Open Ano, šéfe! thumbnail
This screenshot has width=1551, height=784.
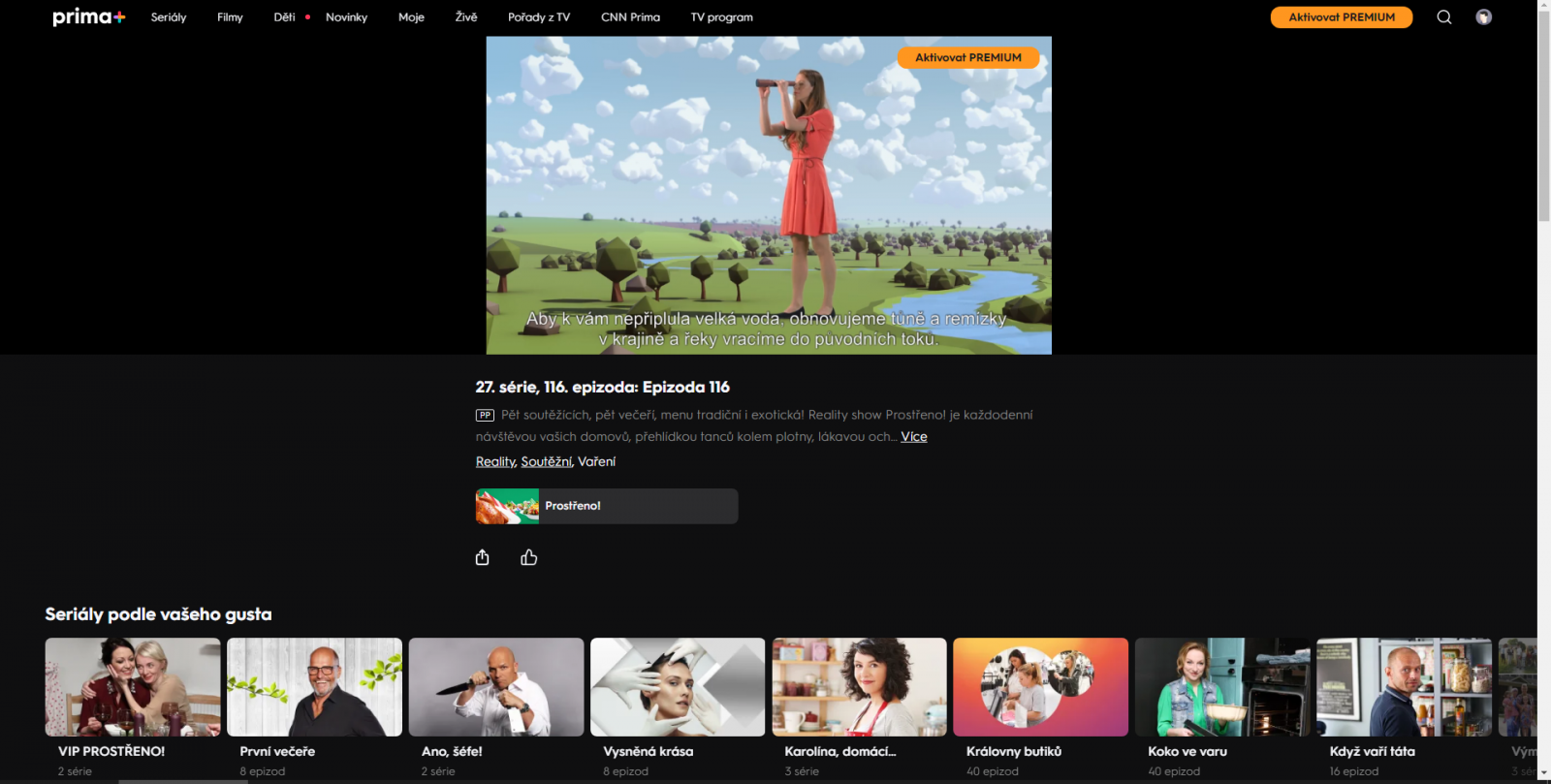click(x=496, y=687)
